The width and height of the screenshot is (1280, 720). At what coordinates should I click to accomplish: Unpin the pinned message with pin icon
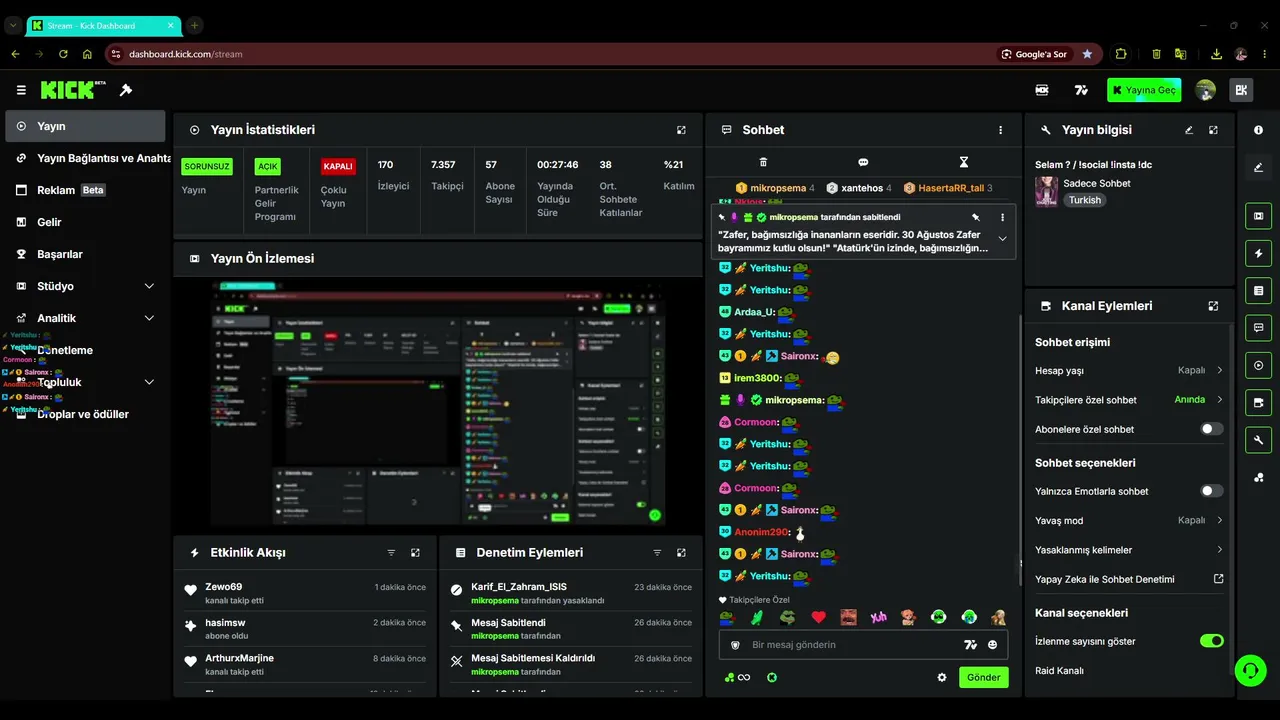976,217
